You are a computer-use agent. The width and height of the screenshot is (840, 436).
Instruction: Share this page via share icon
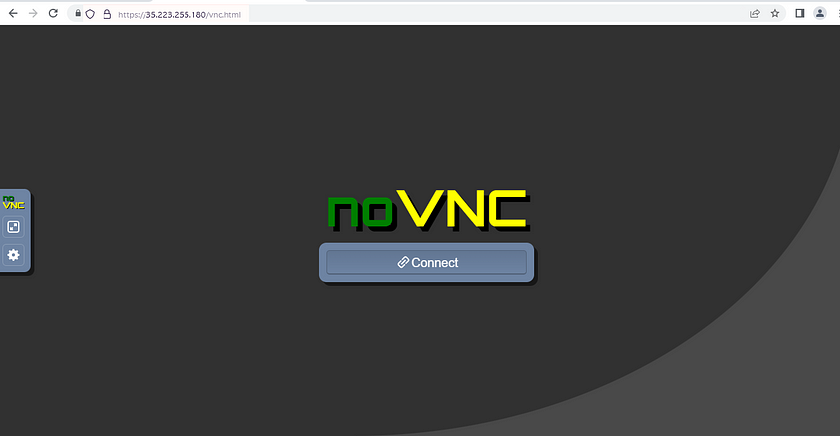click(755, 13)
